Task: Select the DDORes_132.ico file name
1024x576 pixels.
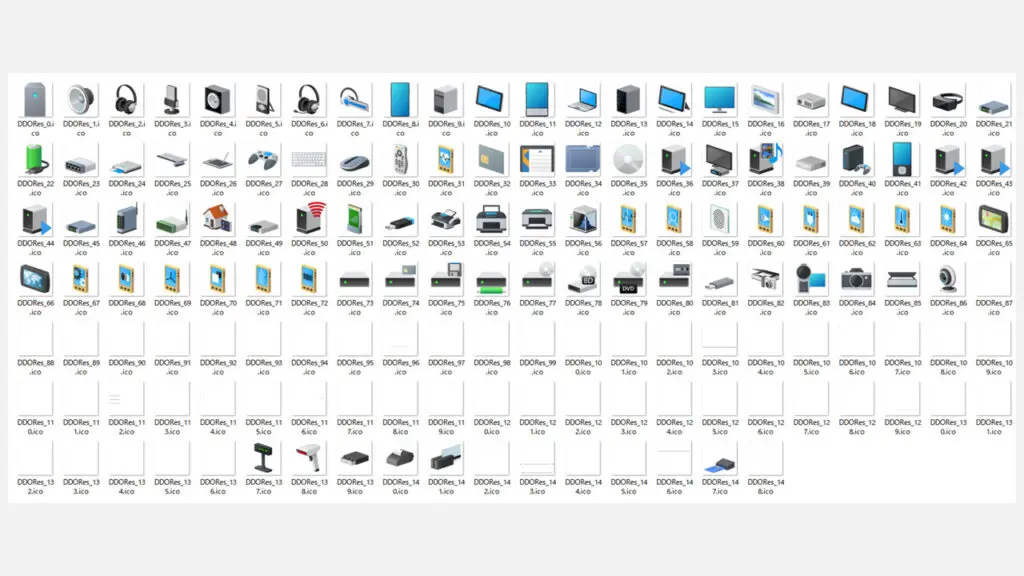Action: (35, 487)
